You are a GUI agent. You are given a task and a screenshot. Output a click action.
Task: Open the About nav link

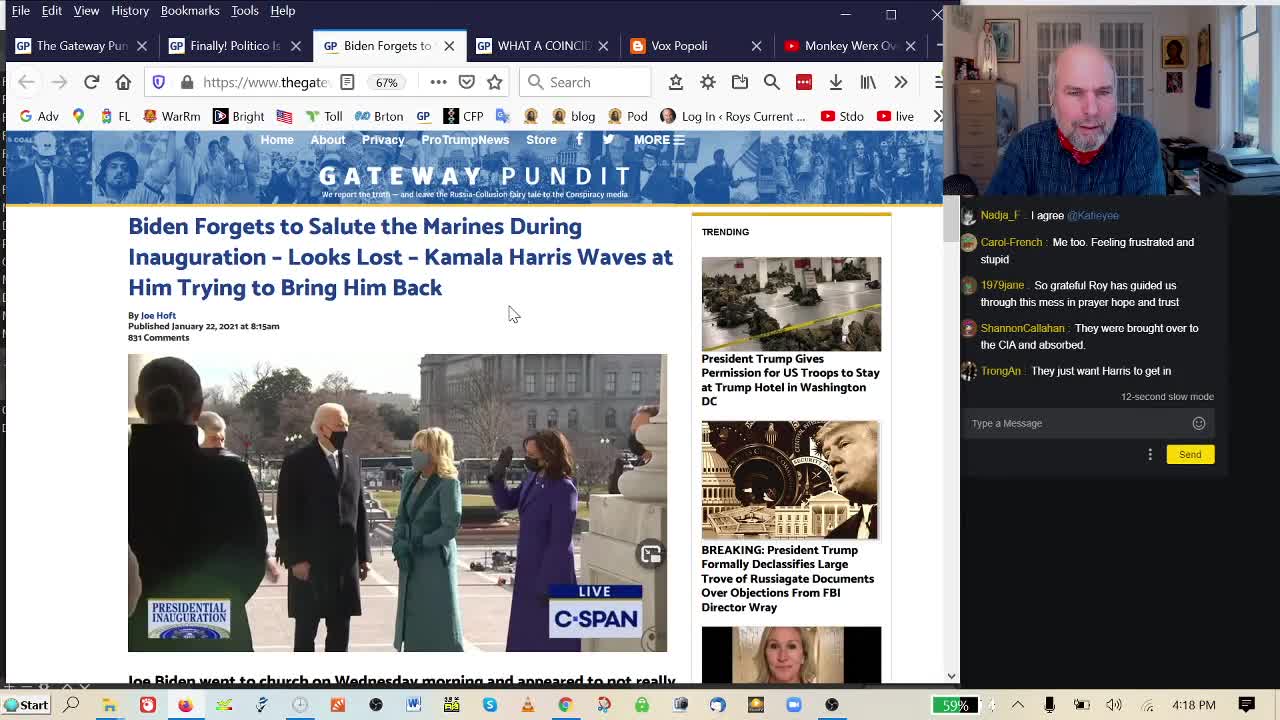click(x=327, y=140)
